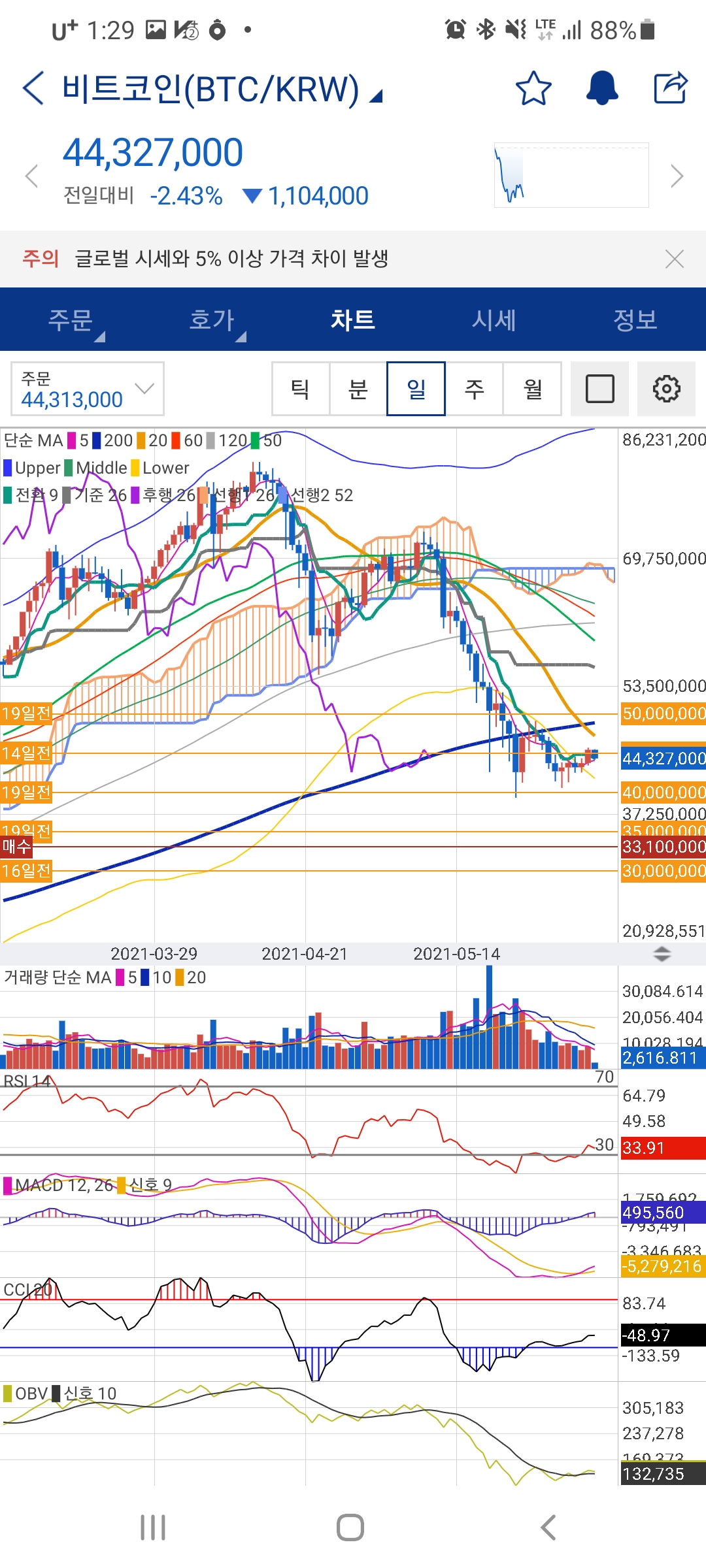706x1568 pixels.
Task: Tap the MACD 12, 26 indicator label
Action: [59, 1185]
